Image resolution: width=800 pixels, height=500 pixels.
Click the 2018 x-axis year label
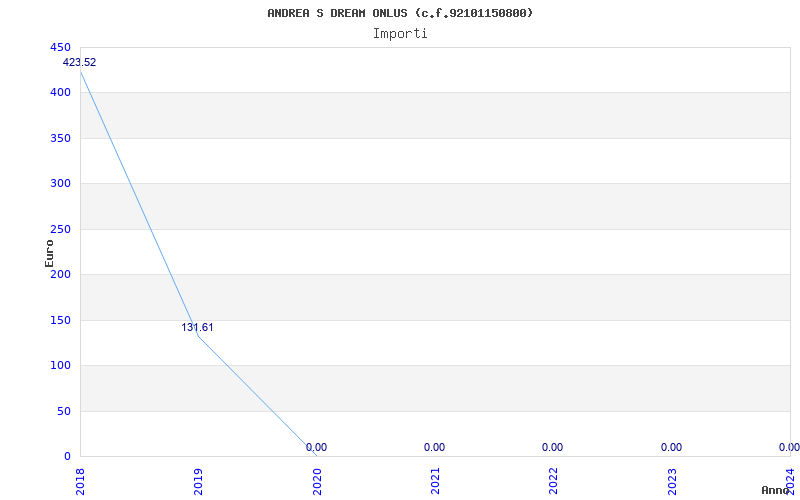(x=80, y=482)
